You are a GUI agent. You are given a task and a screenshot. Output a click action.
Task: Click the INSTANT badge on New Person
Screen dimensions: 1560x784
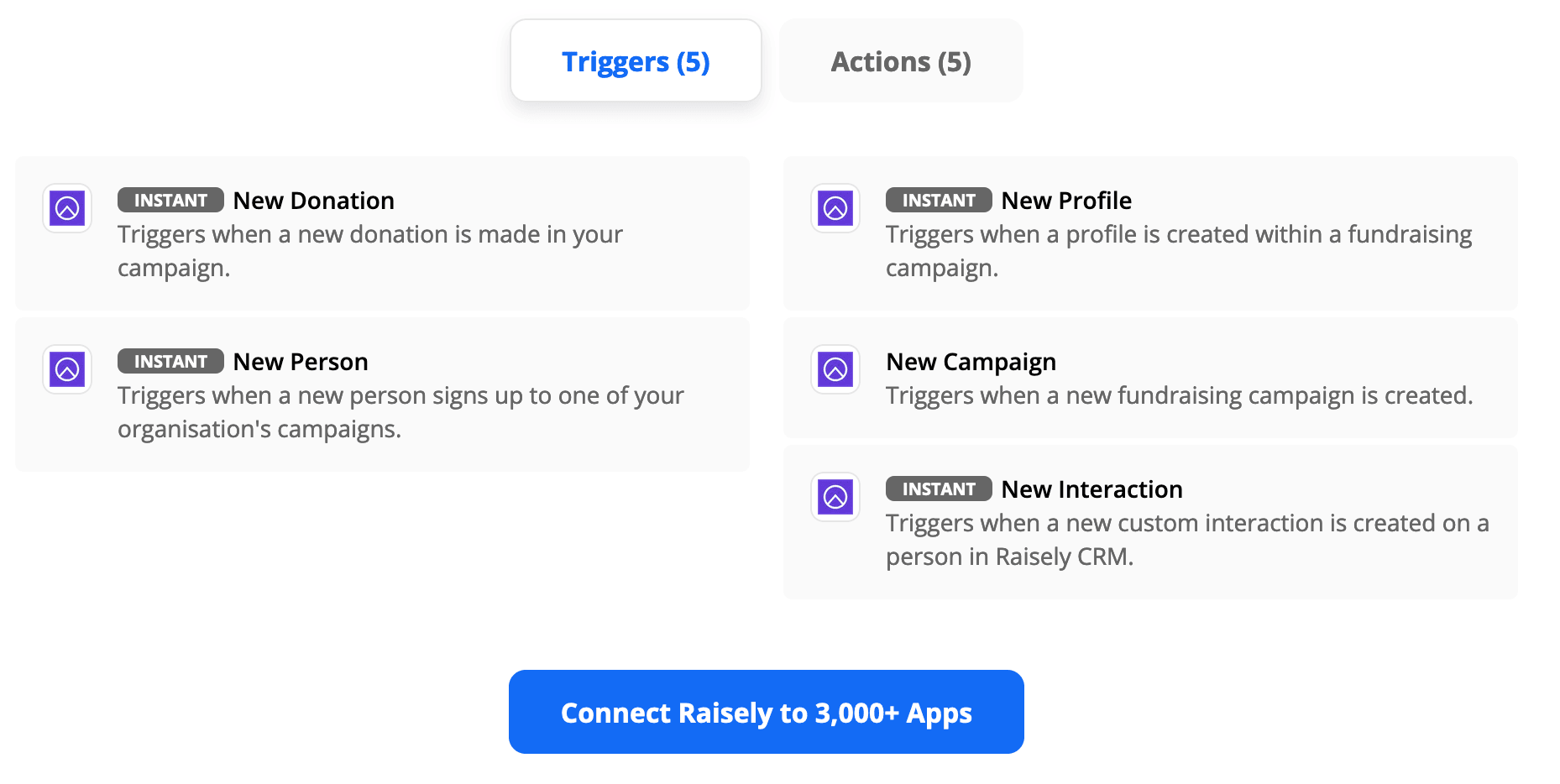click(x=170, y=362)
